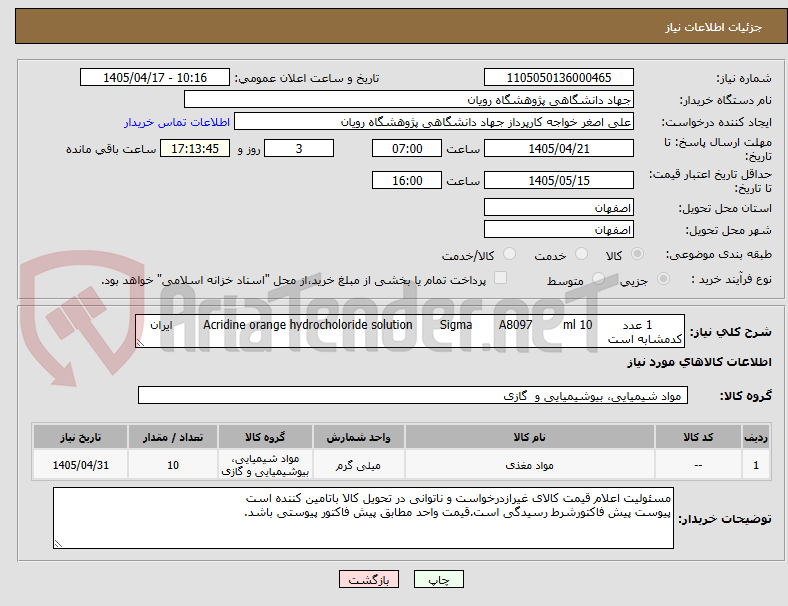Screen dimensions: 788x606
Task: Click the گروه کالا goods group field
Action: (x=413, y=395)
